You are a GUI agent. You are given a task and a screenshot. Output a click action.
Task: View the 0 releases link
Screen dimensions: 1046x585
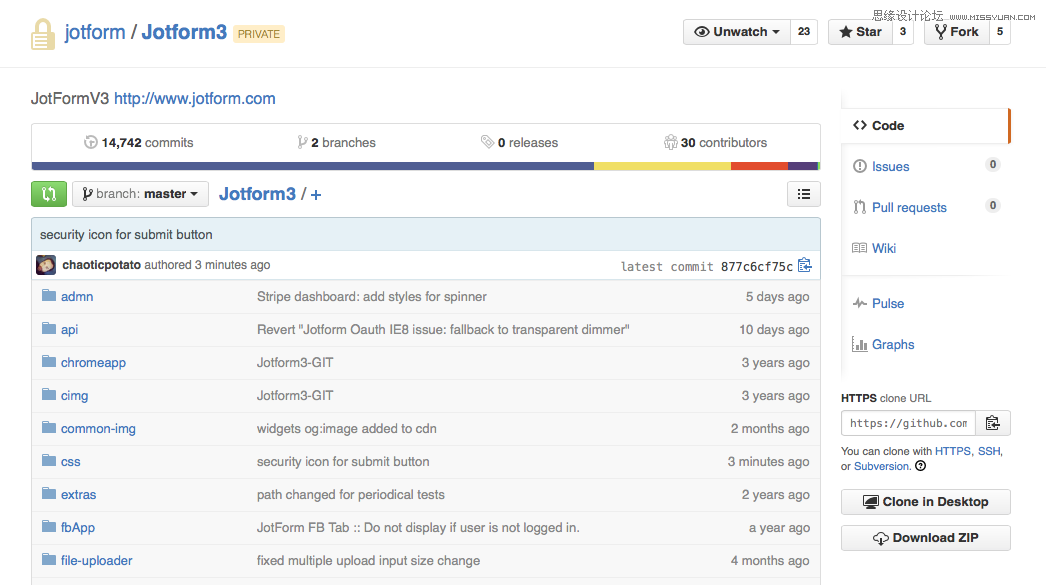[x=520, y=142]
